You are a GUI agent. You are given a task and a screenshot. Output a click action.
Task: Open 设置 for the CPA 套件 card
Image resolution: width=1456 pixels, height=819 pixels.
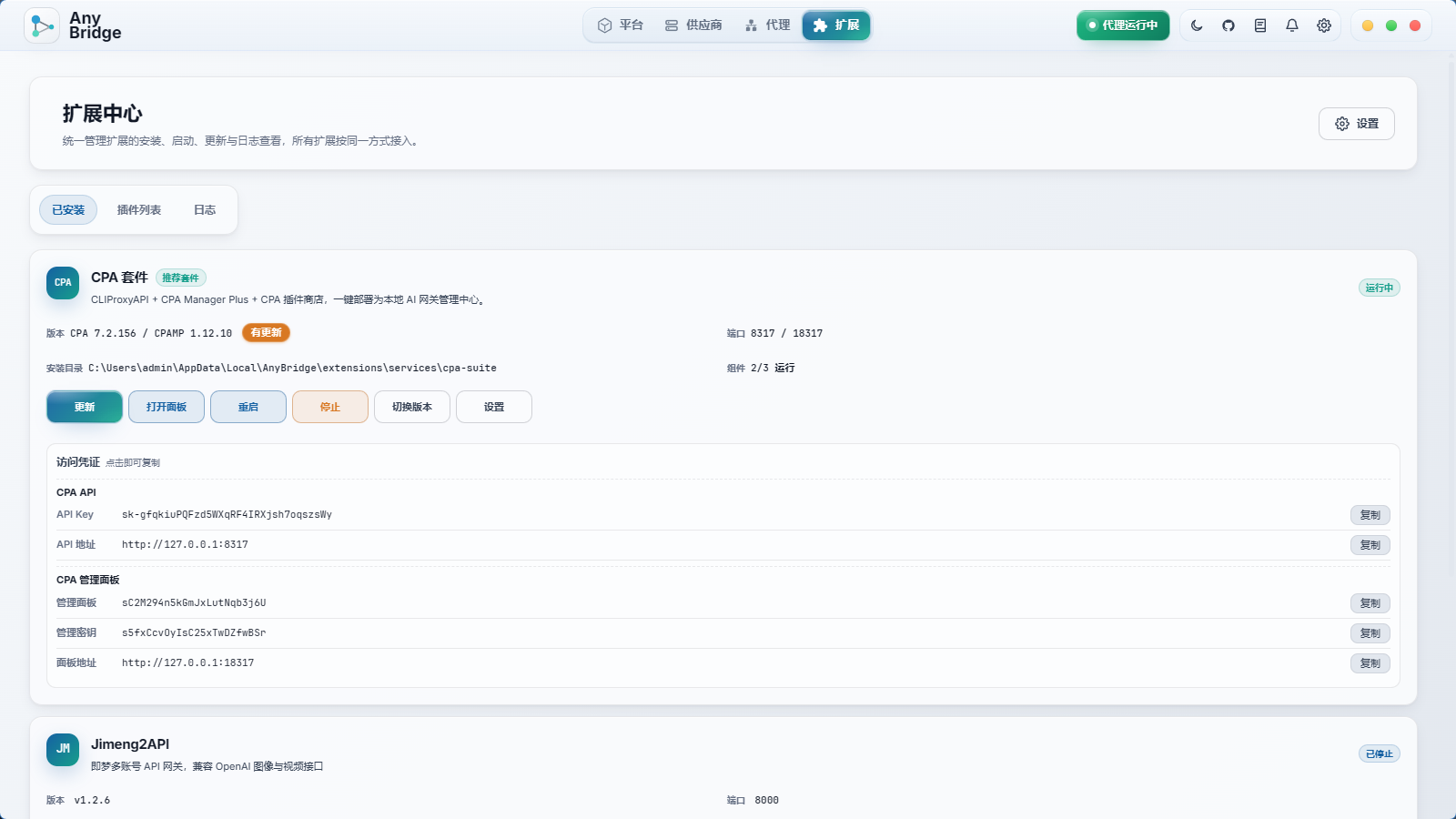click(x=494, y=407)
